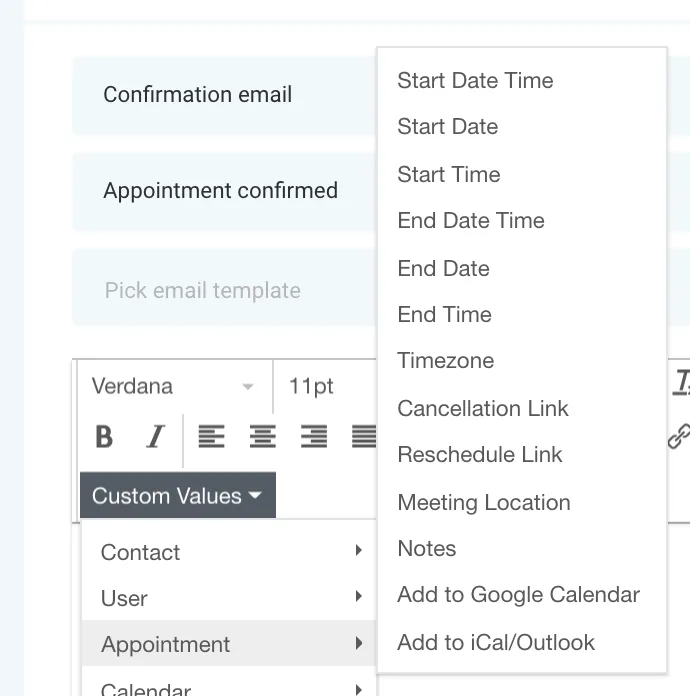690x696 pixels.
Task: Expand the Contact submenu
Action: coord(229,552)
